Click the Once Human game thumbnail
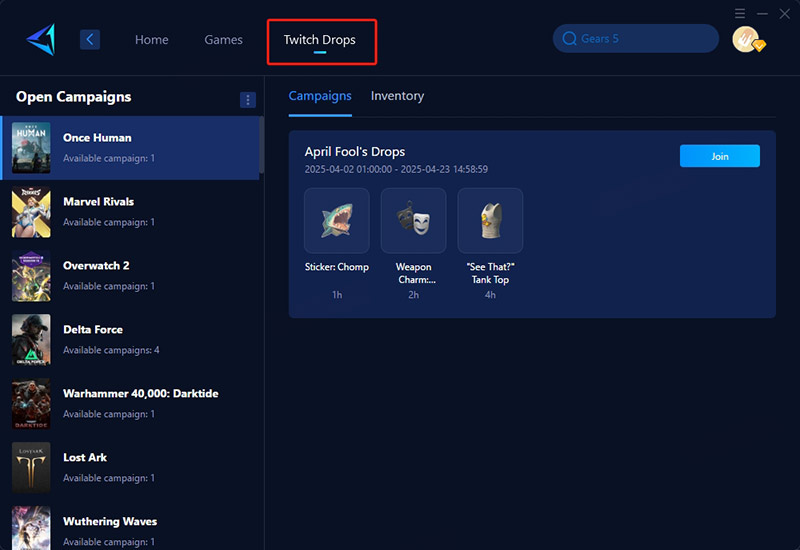The image size is (800, 550). click(x=31, y=148)
